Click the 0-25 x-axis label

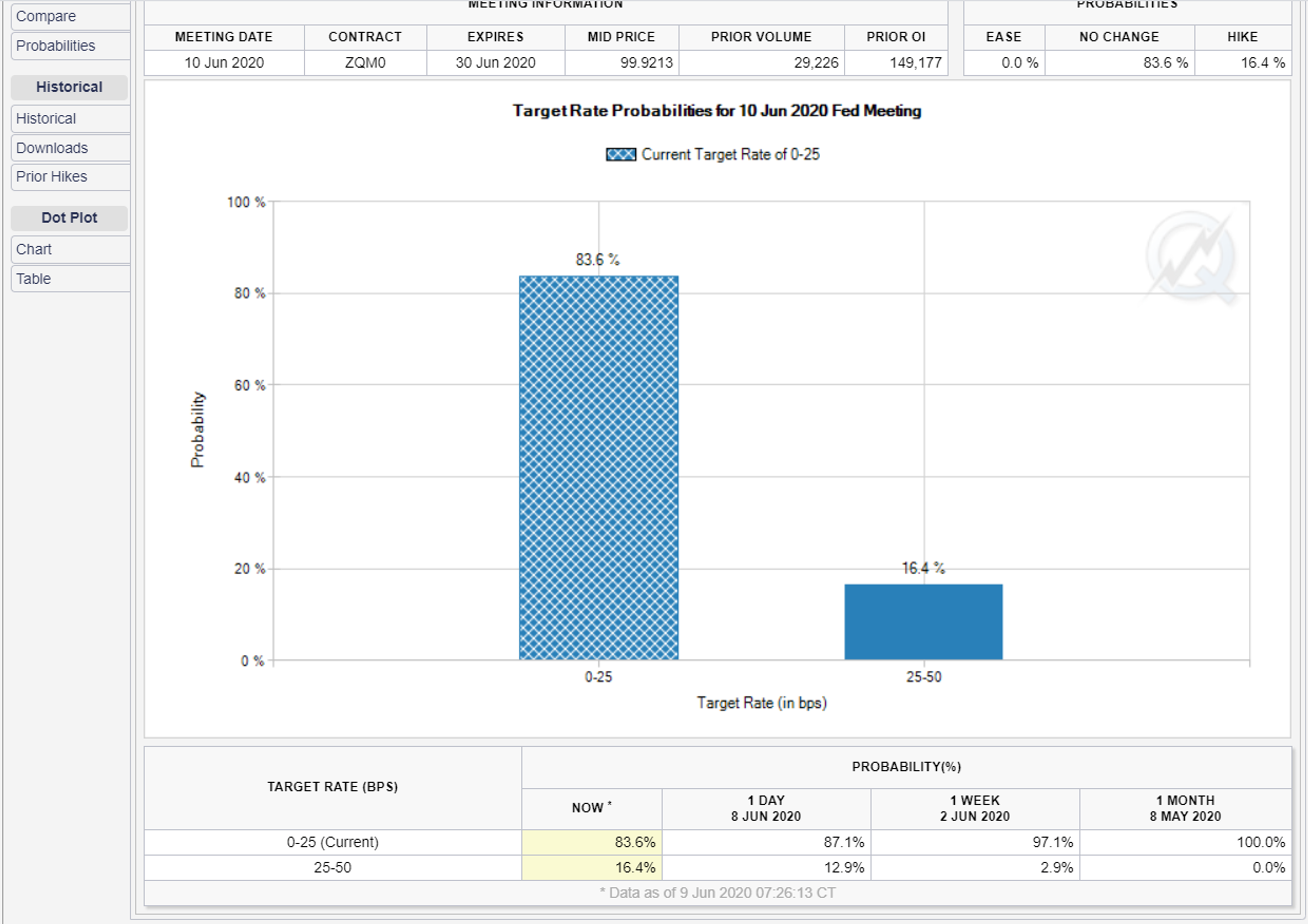point(599,677)
